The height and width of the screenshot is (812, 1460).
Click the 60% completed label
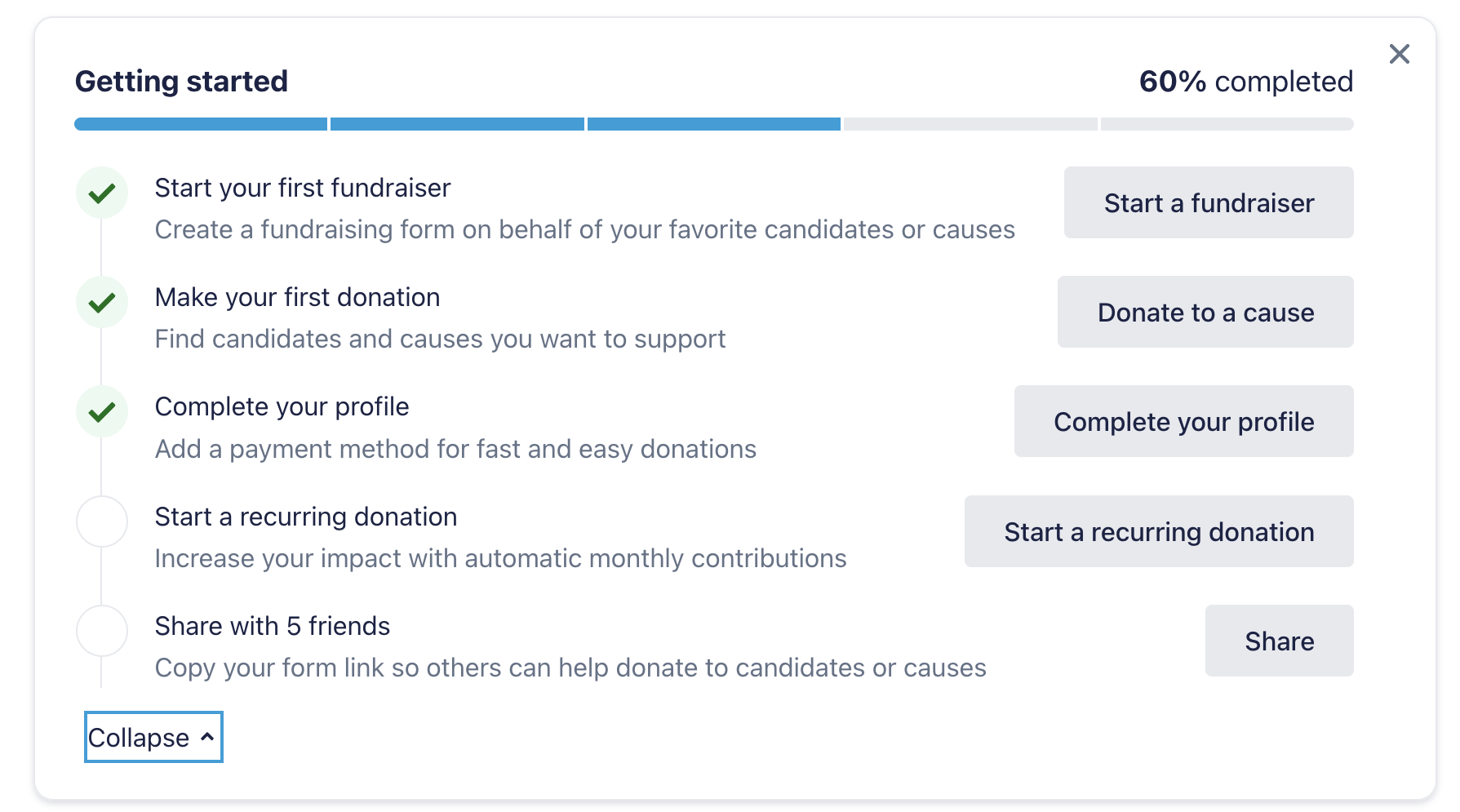[x=1246, y=81]
